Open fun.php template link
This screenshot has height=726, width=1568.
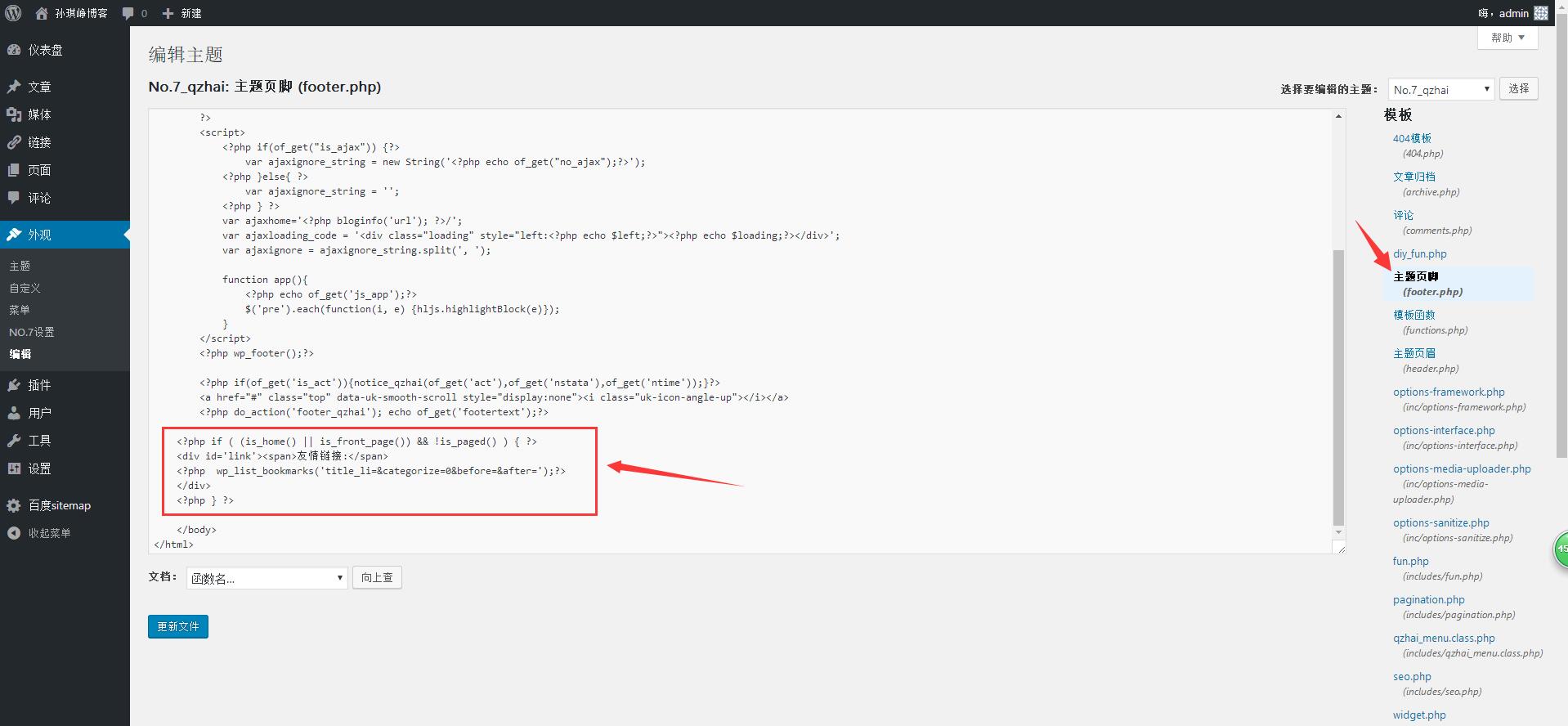(1411, 561)
